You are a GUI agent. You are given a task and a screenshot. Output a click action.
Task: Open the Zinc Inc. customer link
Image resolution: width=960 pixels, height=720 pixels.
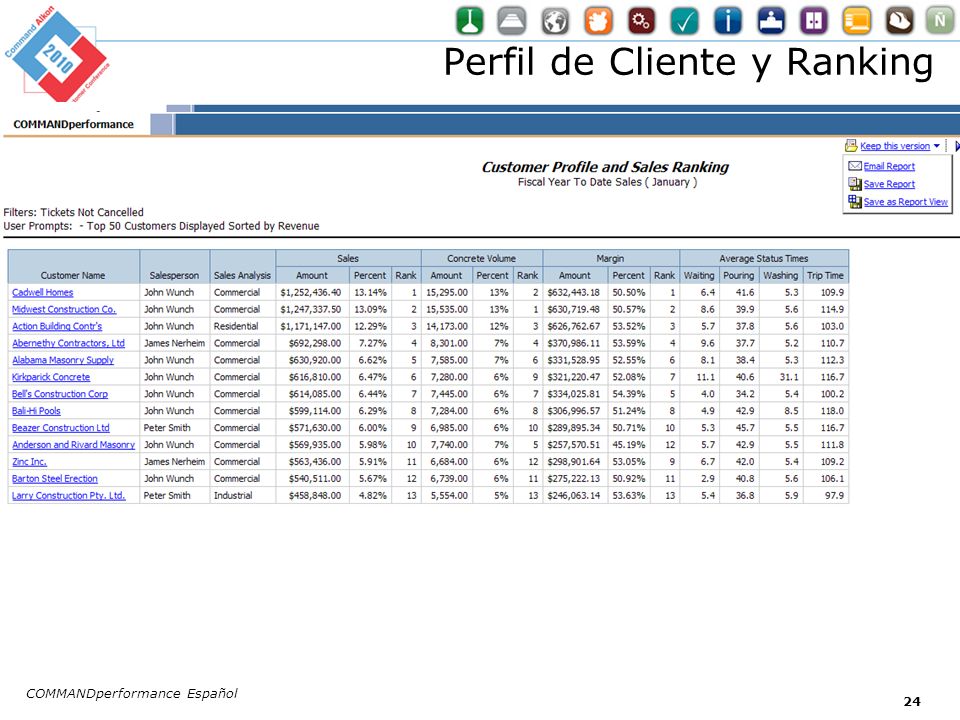29,462
